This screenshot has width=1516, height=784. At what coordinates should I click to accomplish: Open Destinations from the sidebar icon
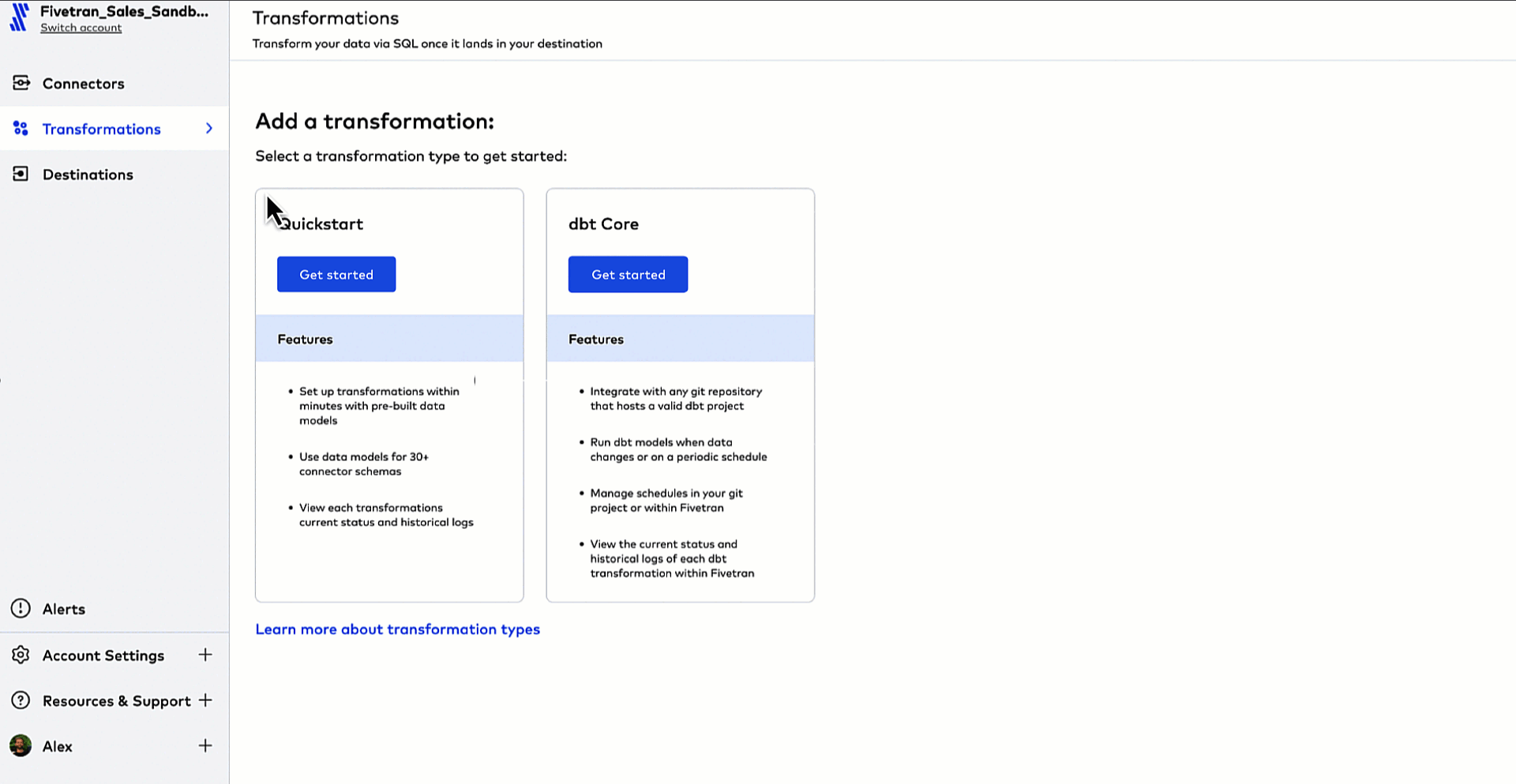click(x=21, y=174)
